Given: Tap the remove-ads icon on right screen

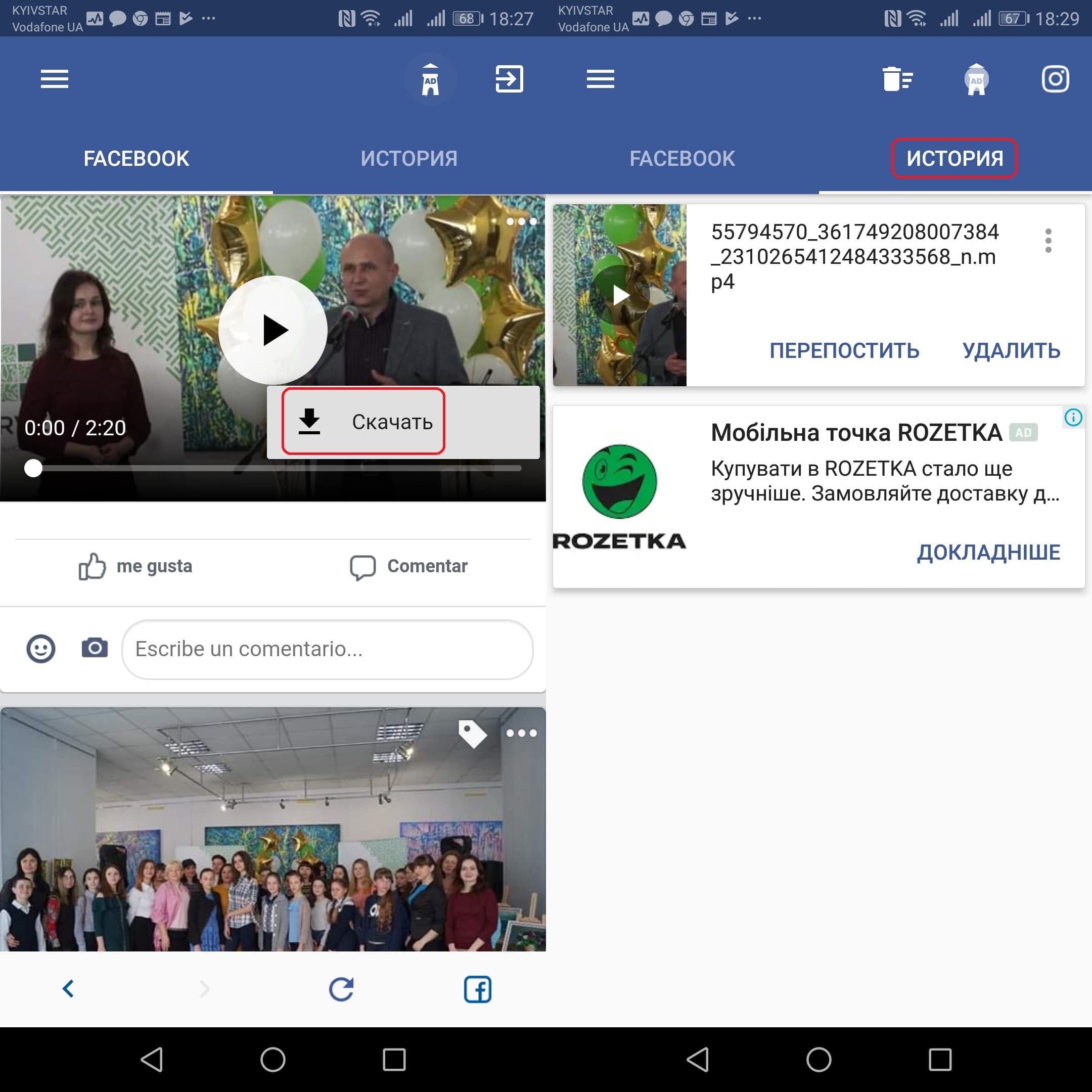Looking at the screenshot, I should tap(976, 79).
